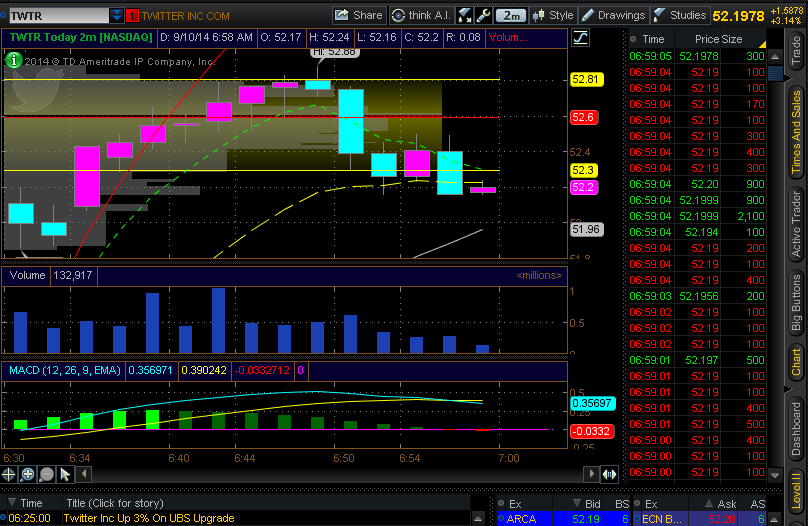The height and width of the screenshot is (526, 808).
Task: Open the Studies menu
Action: click(x=680, y=15)
